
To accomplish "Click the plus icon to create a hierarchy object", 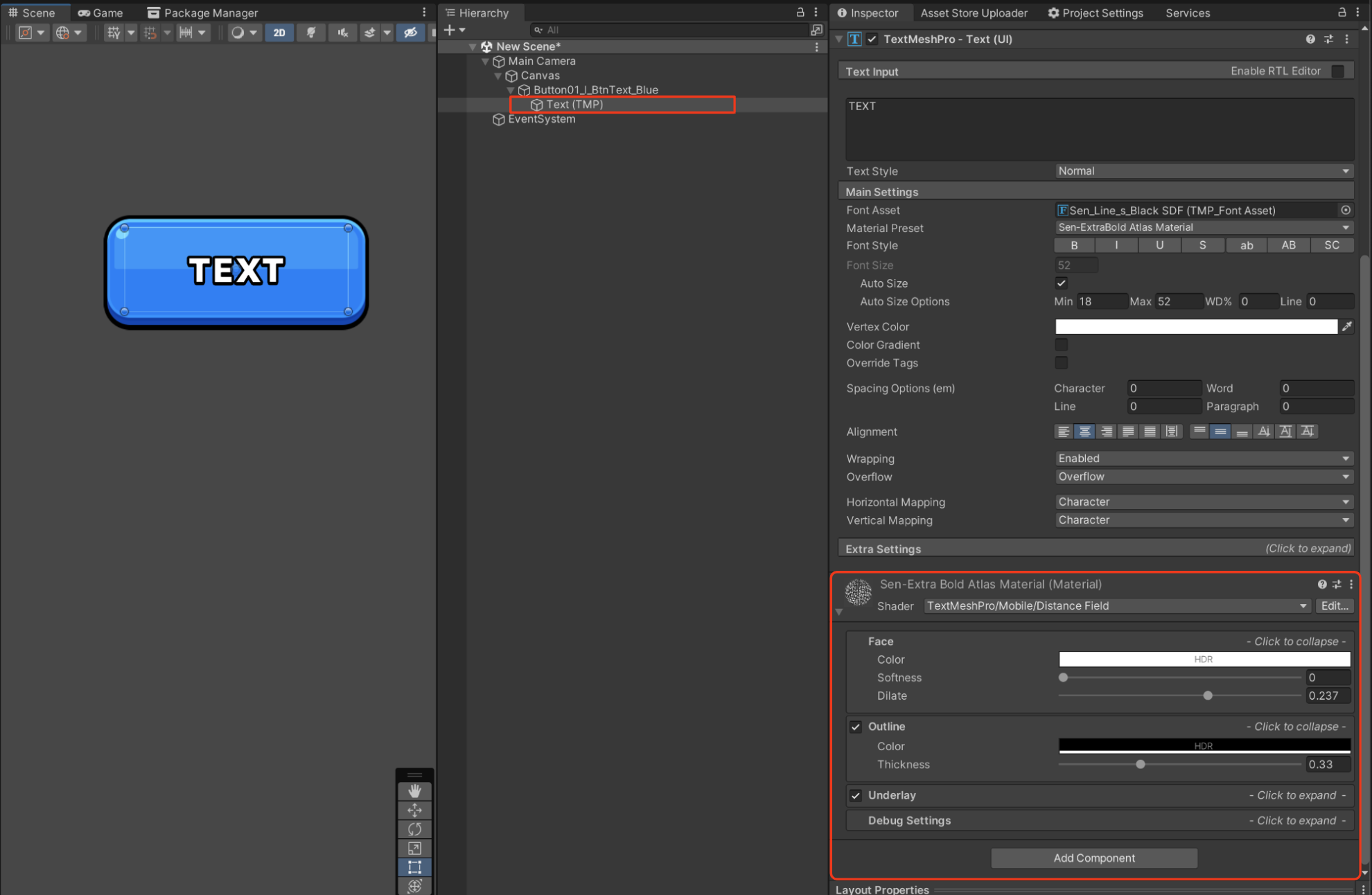I will point(450,30).
